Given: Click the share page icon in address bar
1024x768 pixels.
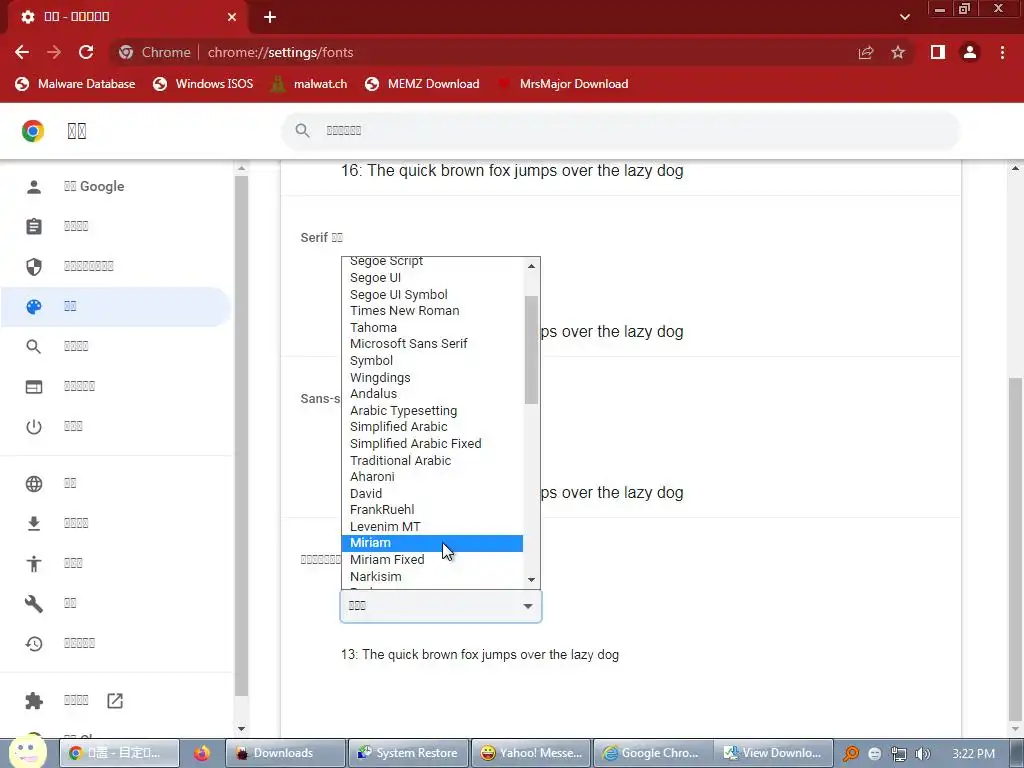Looking at the screenshot, I should click(x=866, y=52).
